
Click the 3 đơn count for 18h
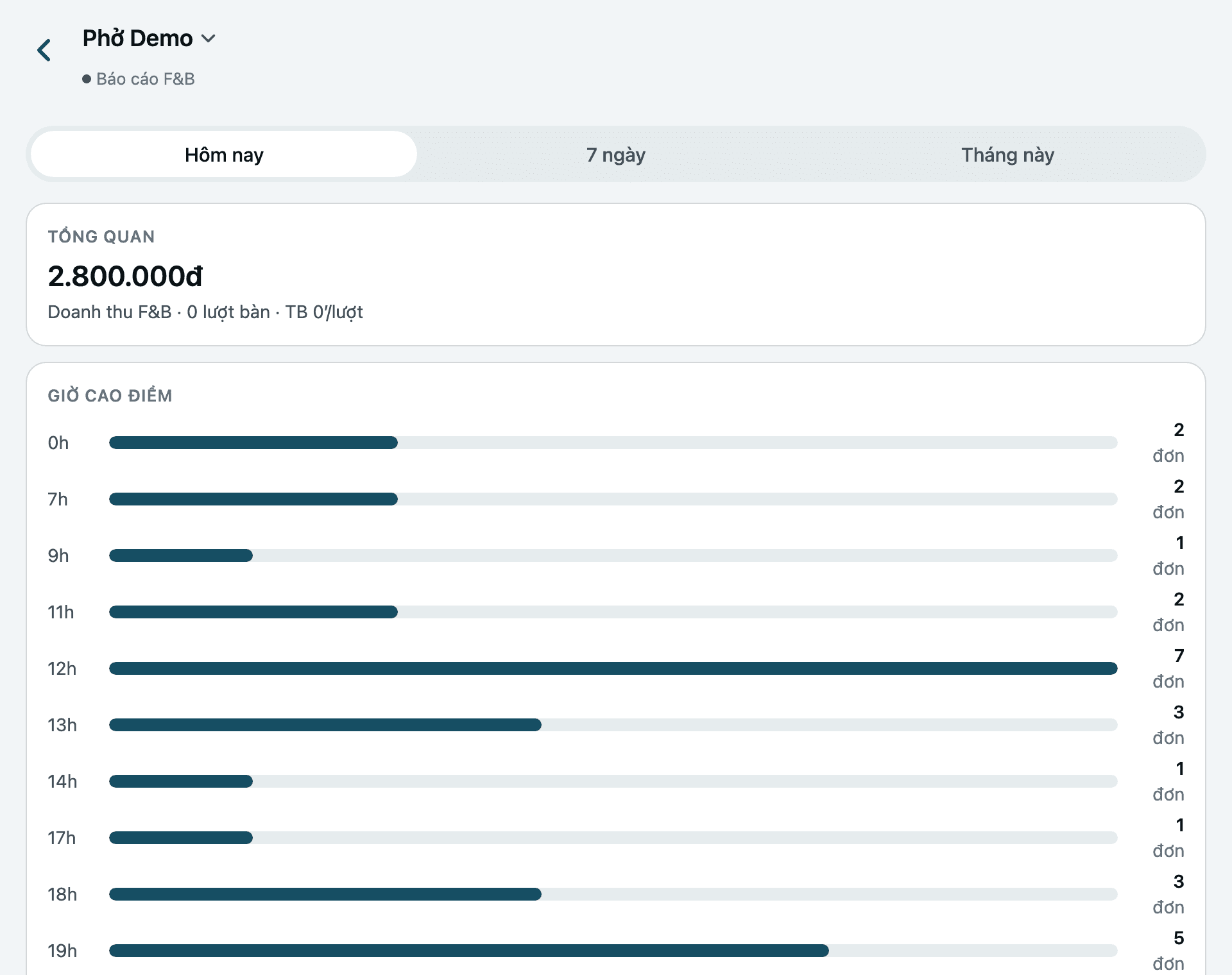pyautogui.click(x=1168, y=894)
